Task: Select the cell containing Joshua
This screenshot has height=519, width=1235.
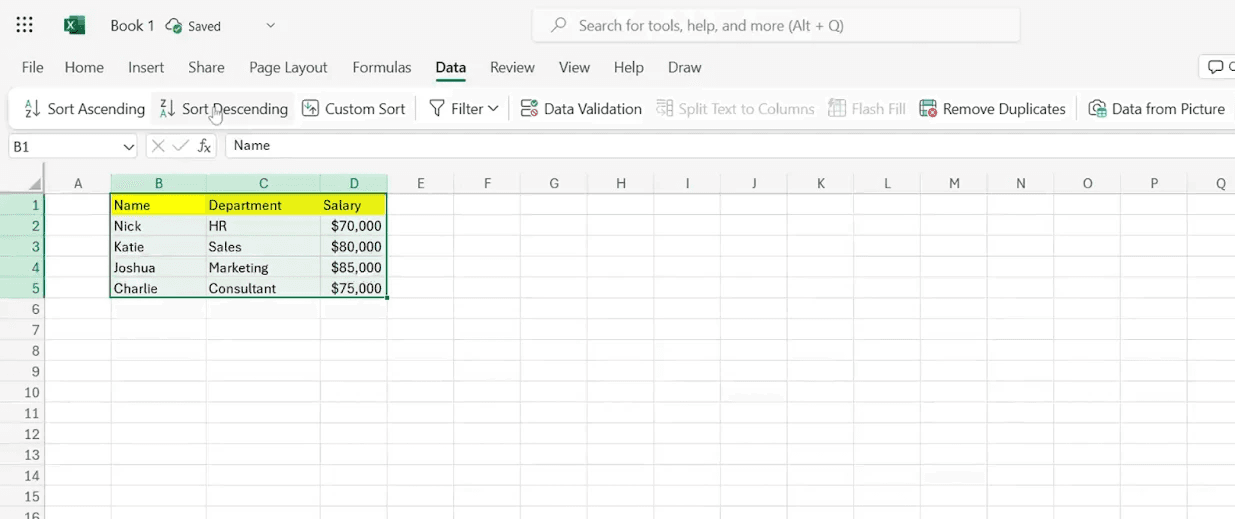Action: (158, 268)
